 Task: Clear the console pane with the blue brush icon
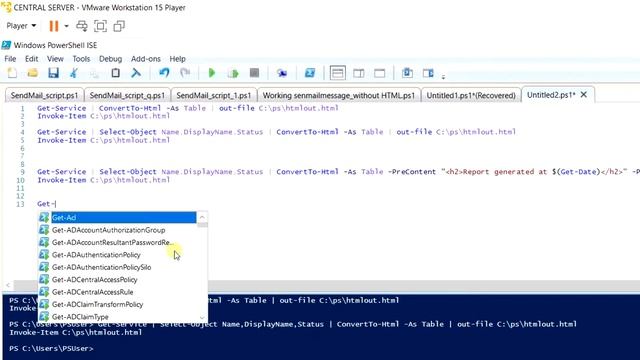[x=136, y=73]
